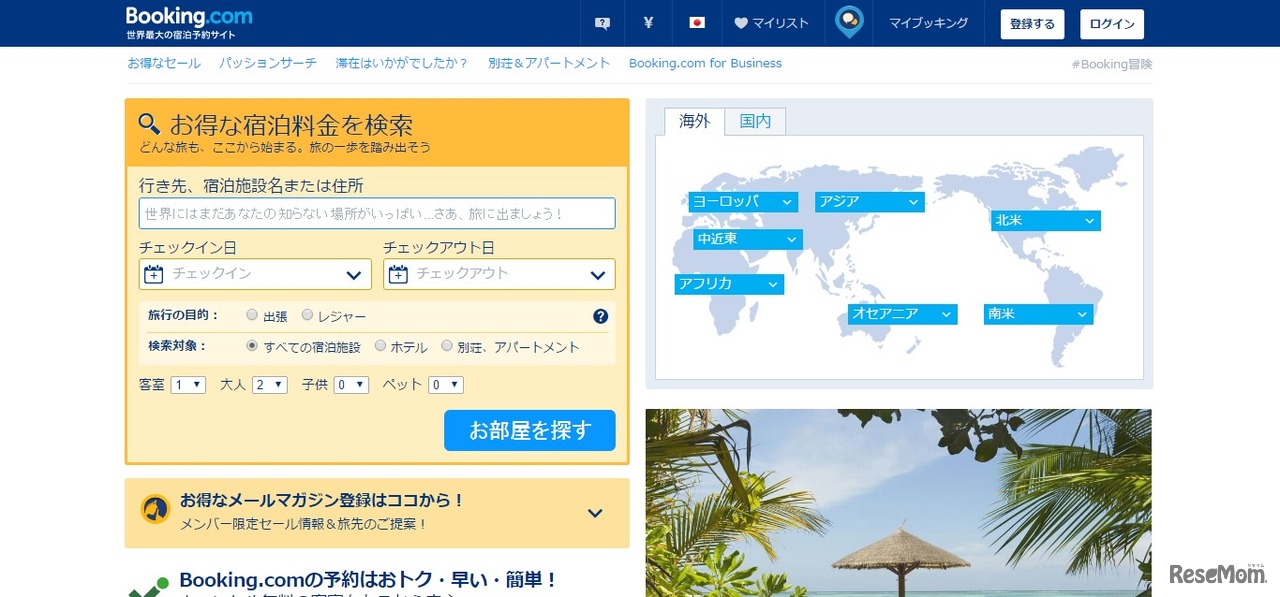Select 別荘、アパートメント search target
Screen dimensions: 1280x597
click(x=447, y=346)
